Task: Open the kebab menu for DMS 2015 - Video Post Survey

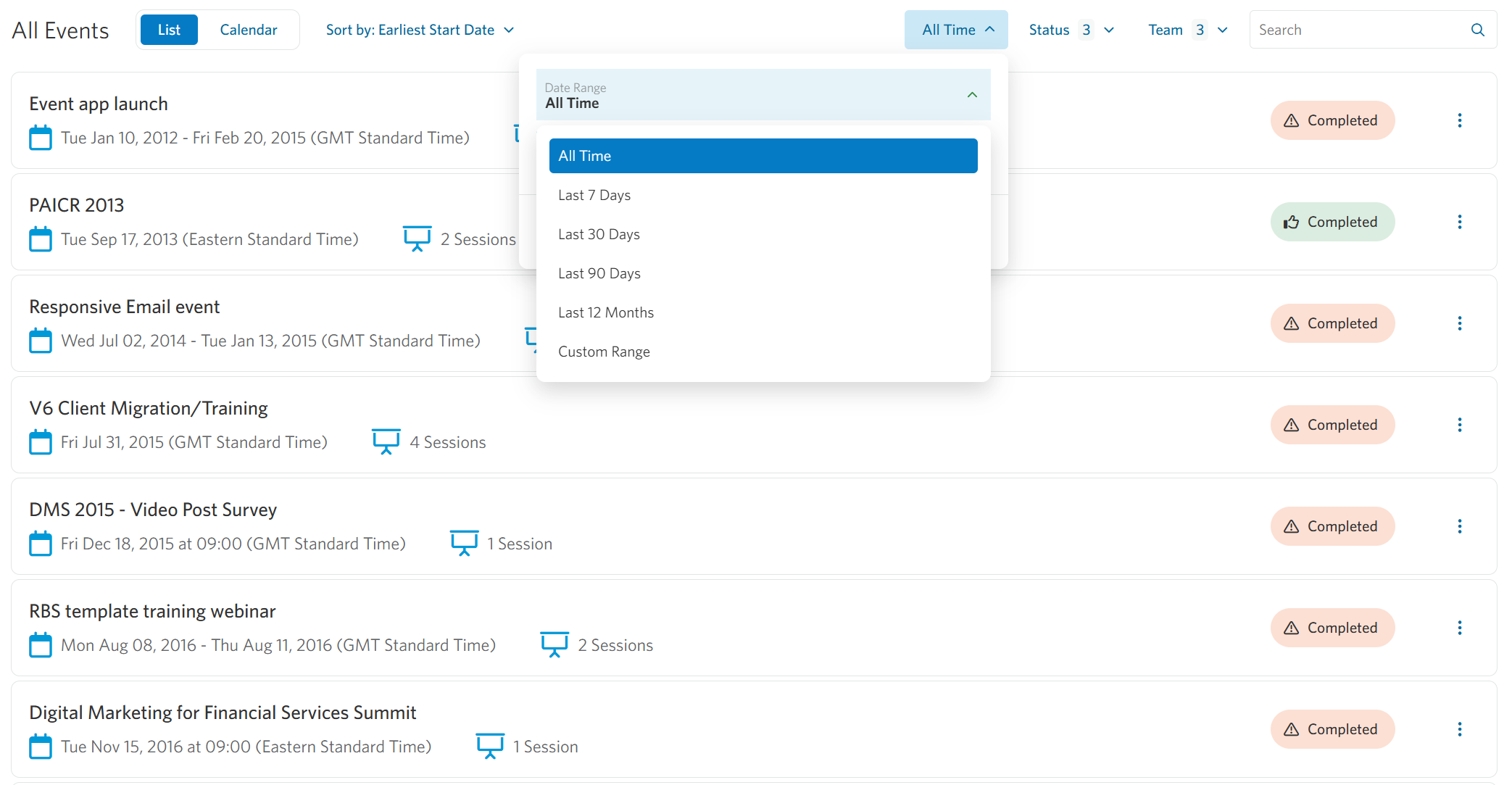Action: (1459, 526)
